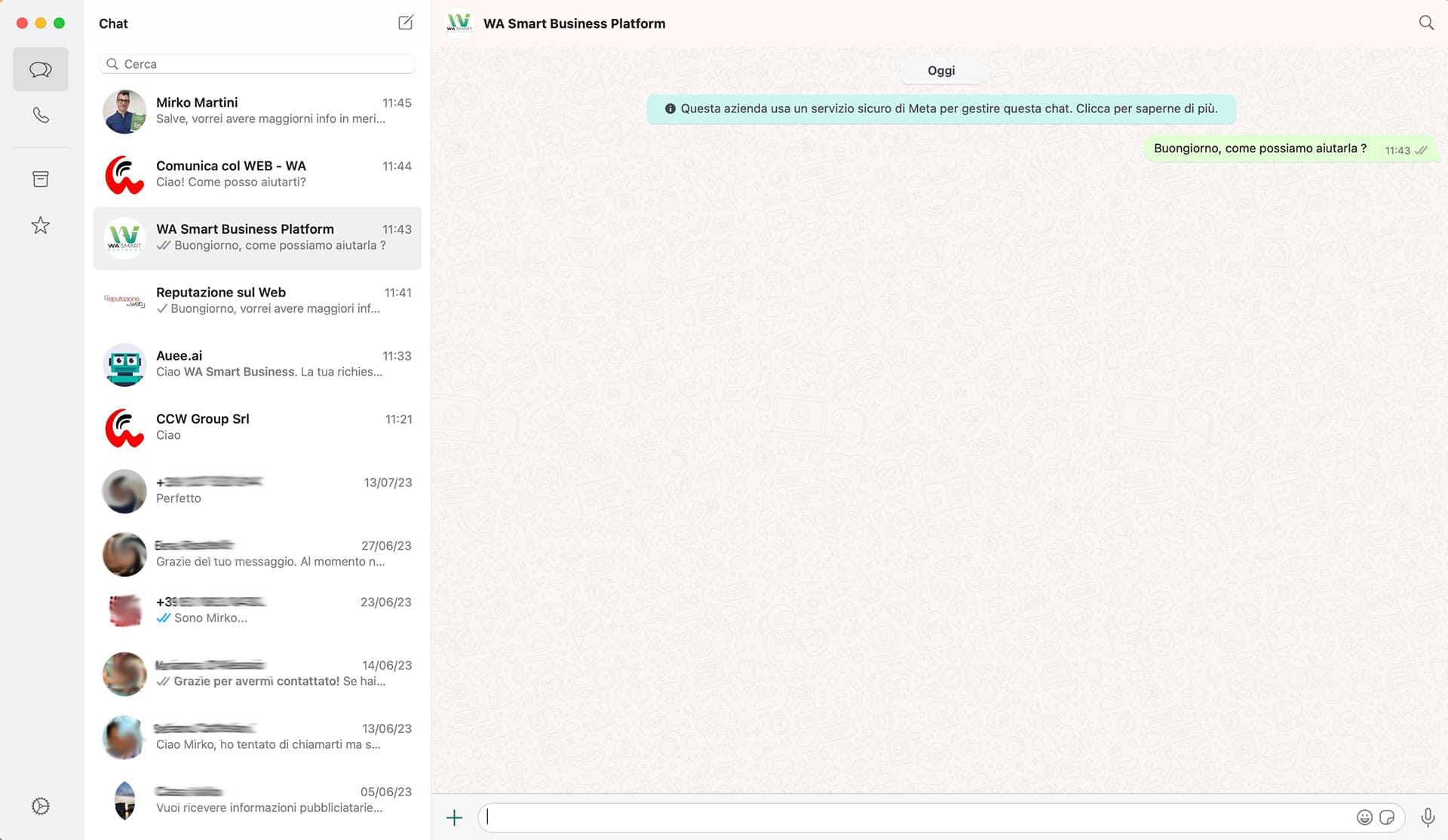Viewport: 1448px width, 840px height.
Task: Start a new chat compose icon
Action: click(406, 23)
